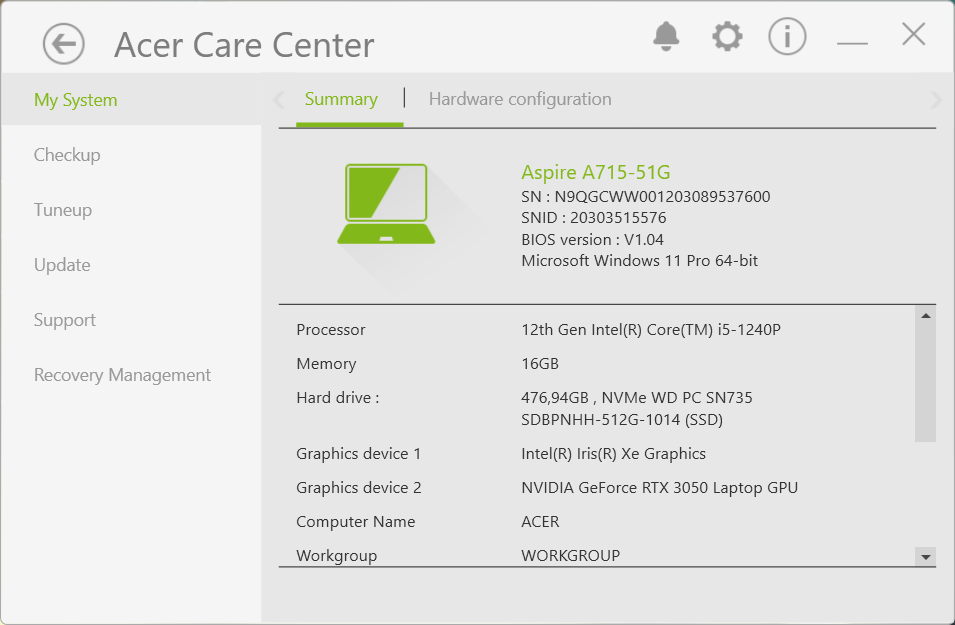
Task: Expand tabs using the right chevron
Action: [x=936, y=99]
